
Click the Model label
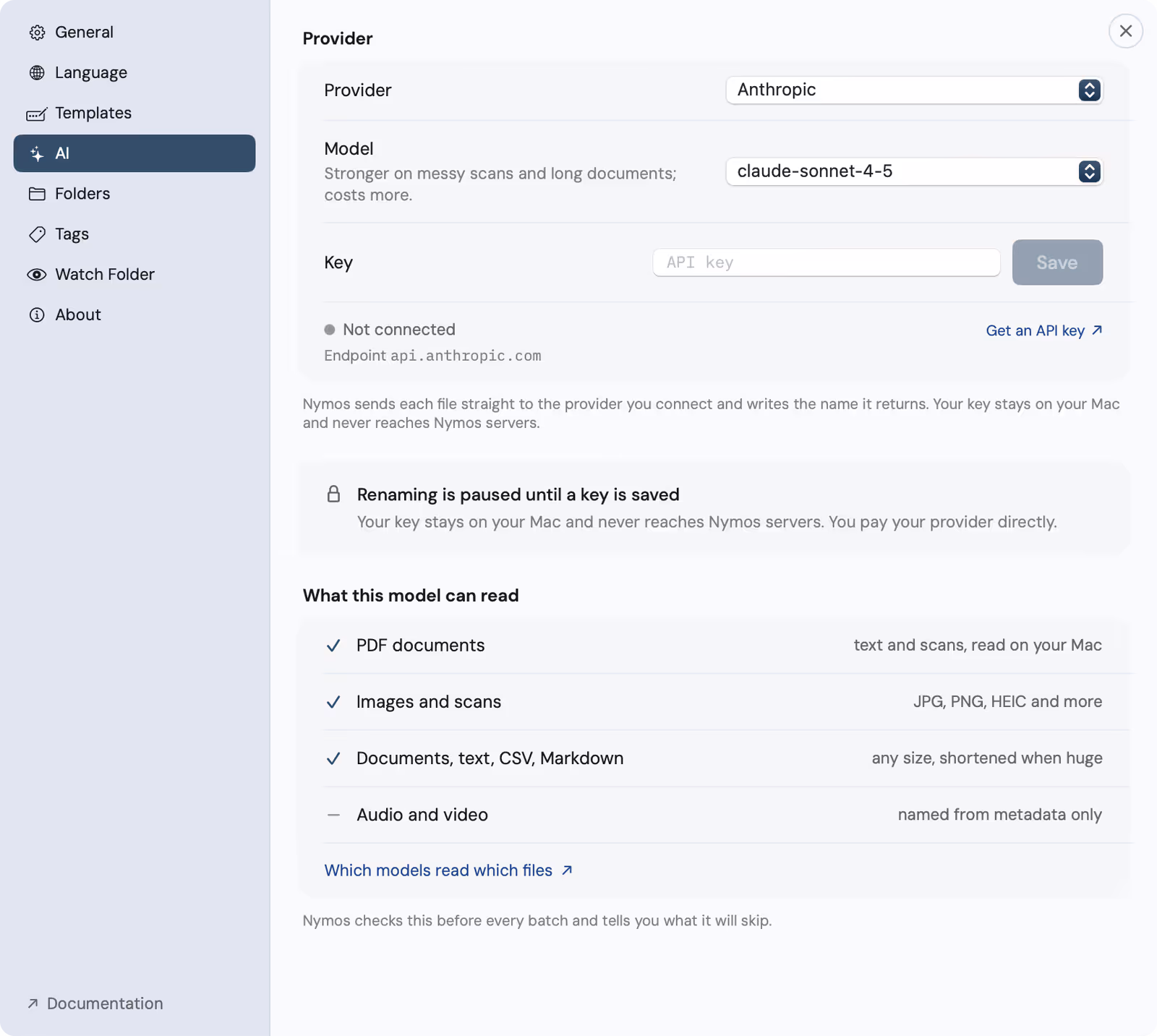coord(349,149)
